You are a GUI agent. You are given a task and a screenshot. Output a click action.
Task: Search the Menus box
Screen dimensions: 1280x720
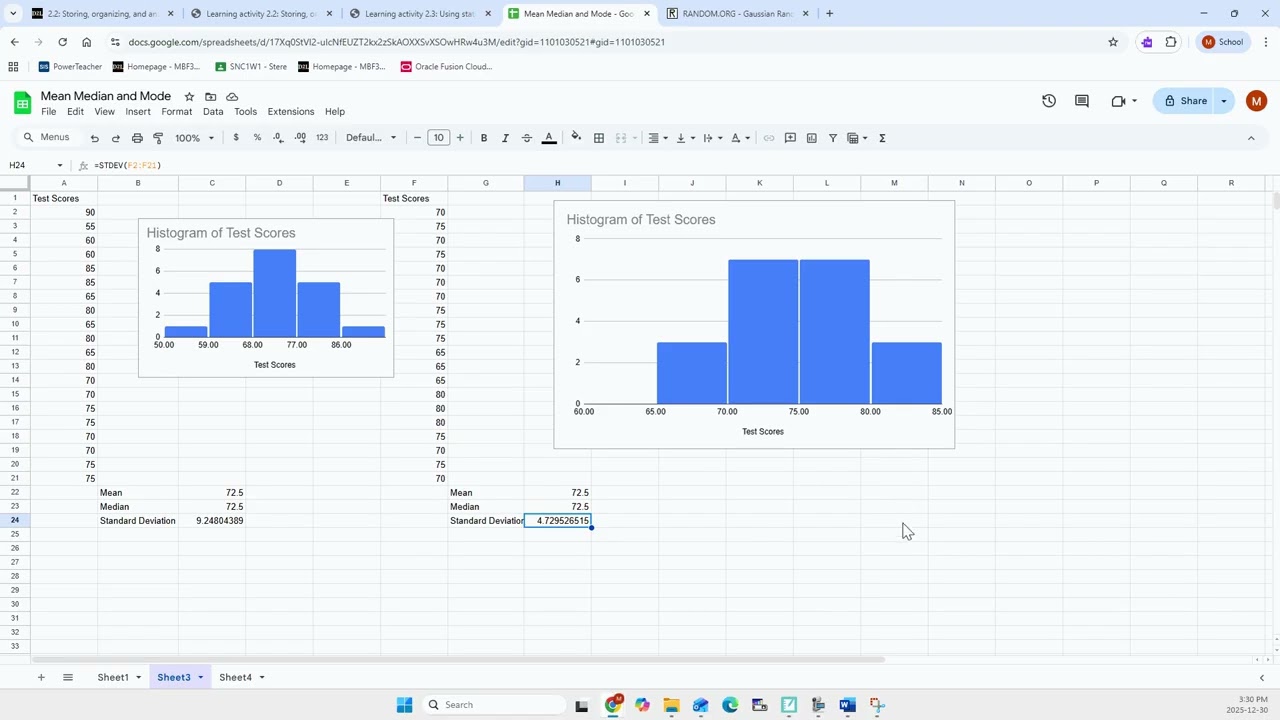click(47, 138)
